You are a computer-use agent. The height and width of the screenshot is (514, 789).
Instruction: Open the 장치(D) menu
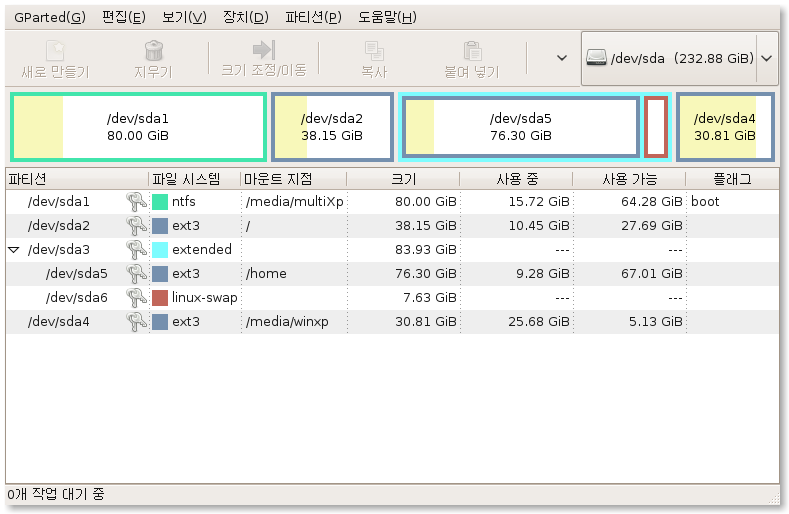(x=246, y=18)
